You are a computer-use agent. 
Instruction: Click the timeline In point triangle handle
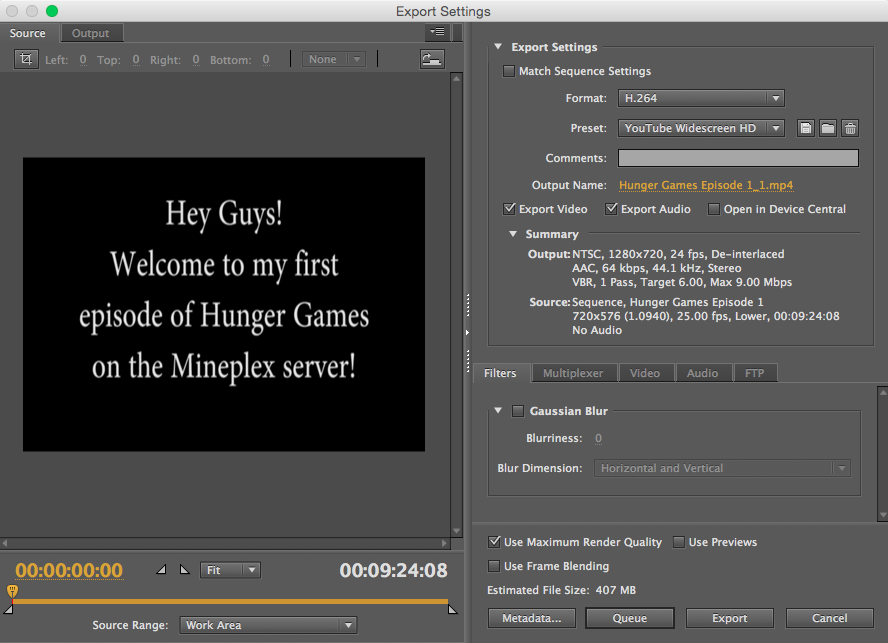[8, 609]
